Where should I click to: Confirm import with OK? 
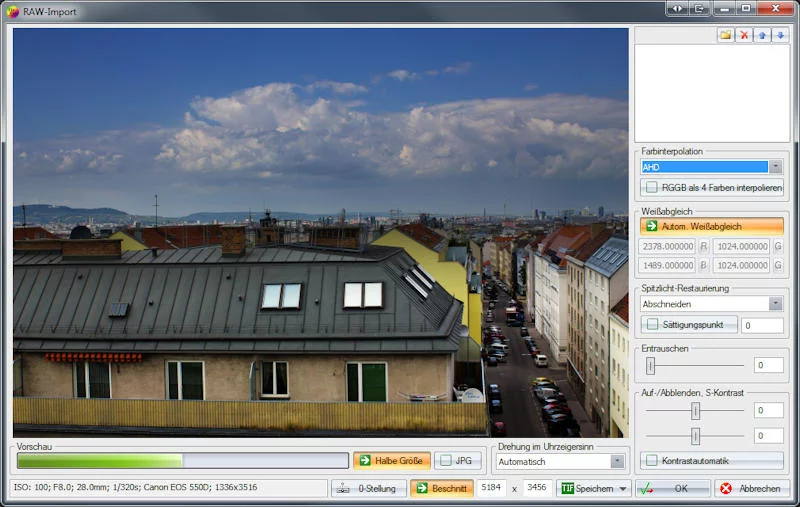672,488
